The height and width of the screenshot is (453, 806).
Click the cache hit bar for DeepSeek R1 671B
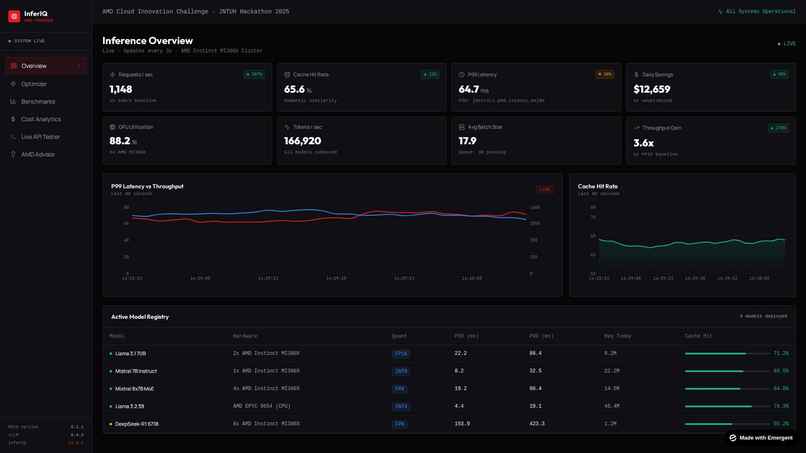727,424
